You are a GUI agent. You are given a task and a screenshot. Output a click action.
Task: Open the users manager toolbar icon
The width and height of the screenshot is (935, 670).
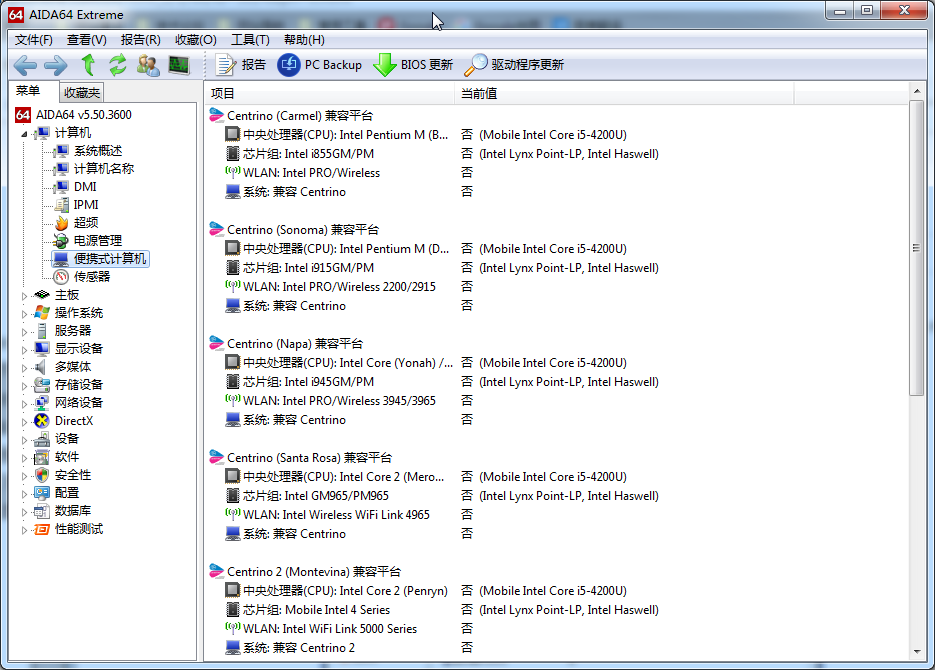click(x=148, y=65)
